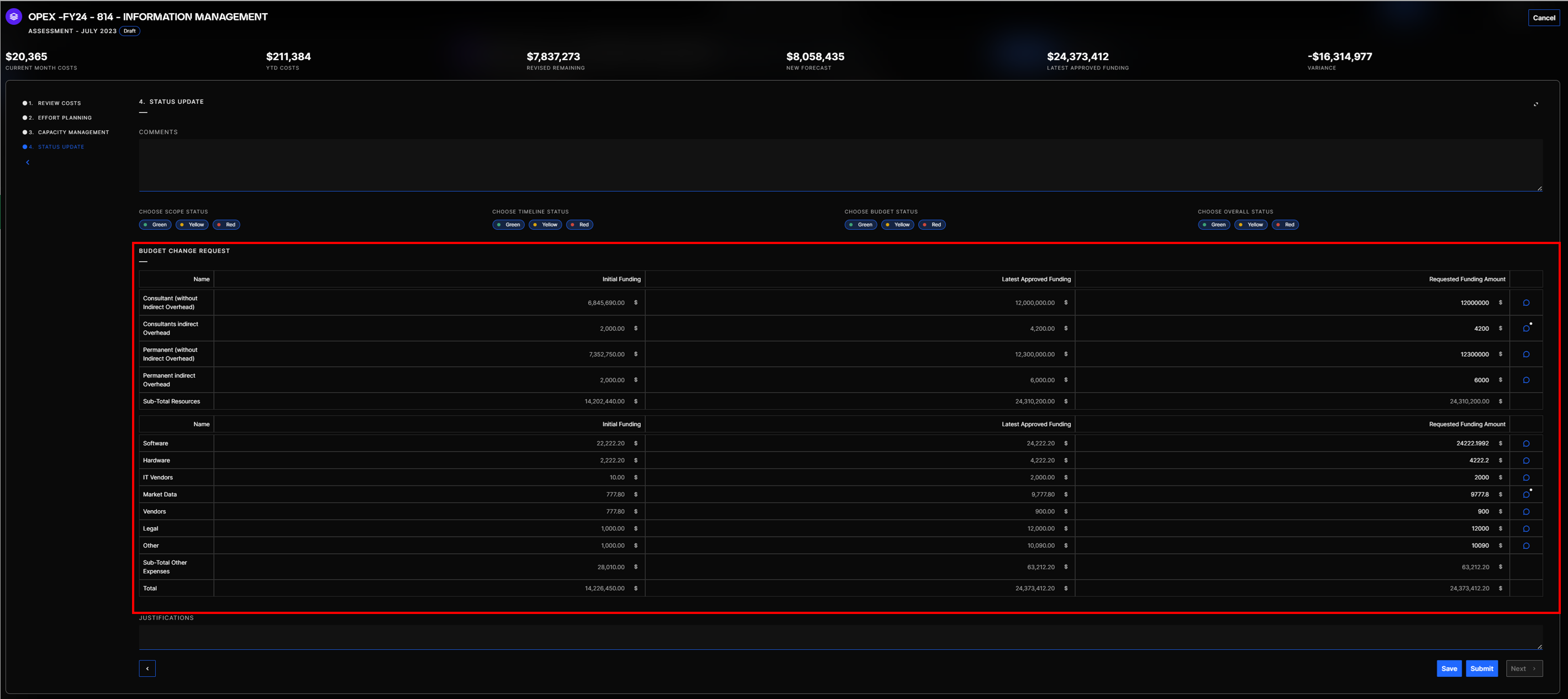1568x699 pixels.
Task: Click the Cancel button
Action: [1544, 18]
